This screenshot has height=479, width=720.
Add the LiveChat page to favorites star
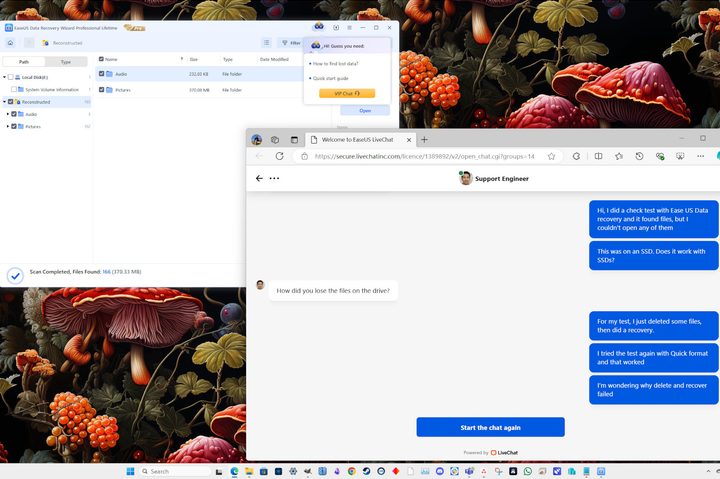coord(551,156)
